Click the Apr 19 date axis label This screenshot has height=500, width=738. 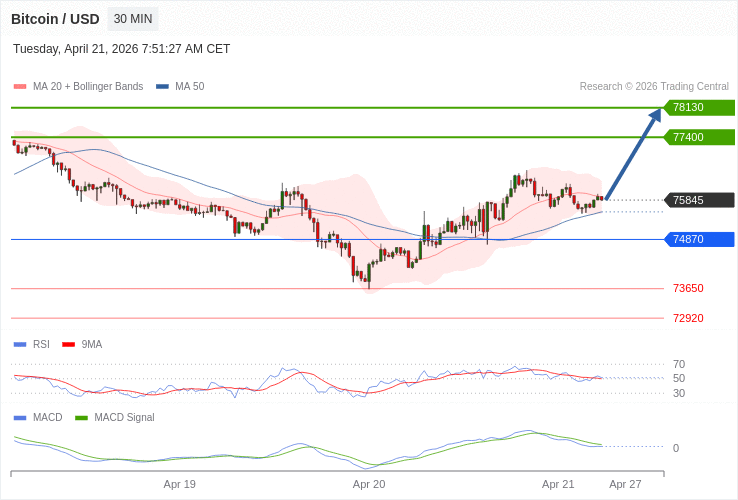180,484
